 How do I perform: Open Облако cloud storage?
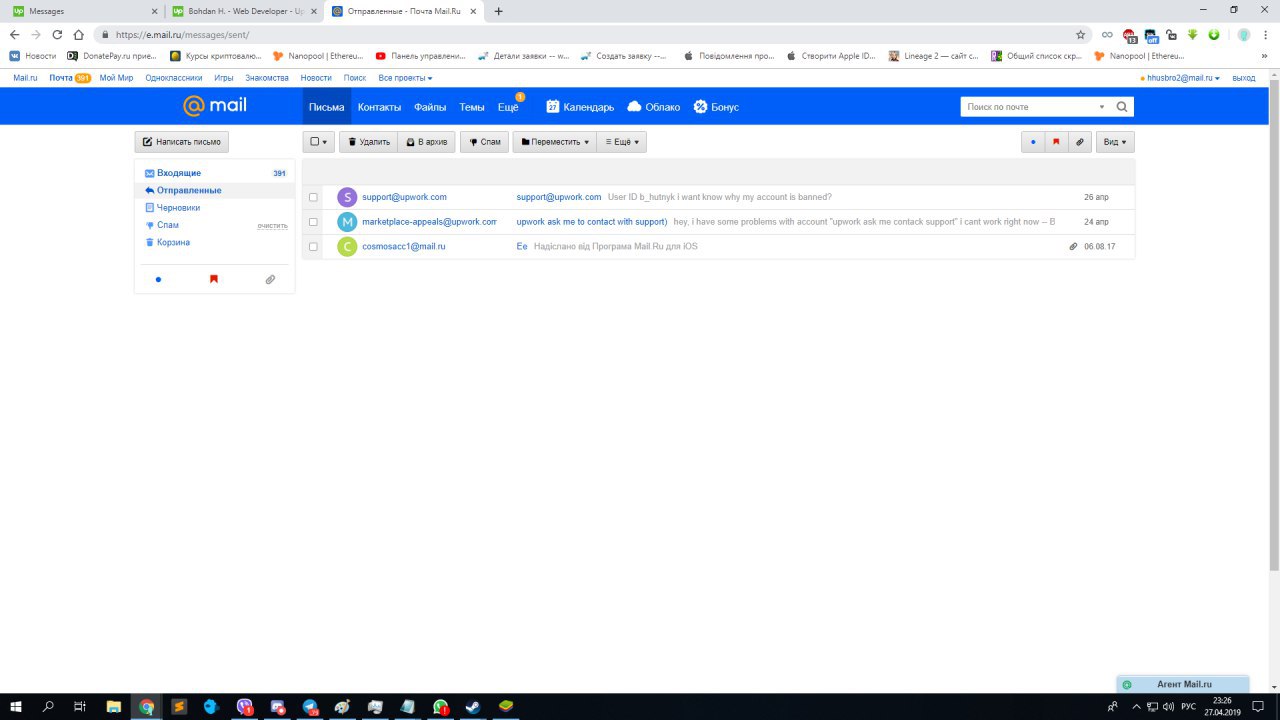click(653, 107)
